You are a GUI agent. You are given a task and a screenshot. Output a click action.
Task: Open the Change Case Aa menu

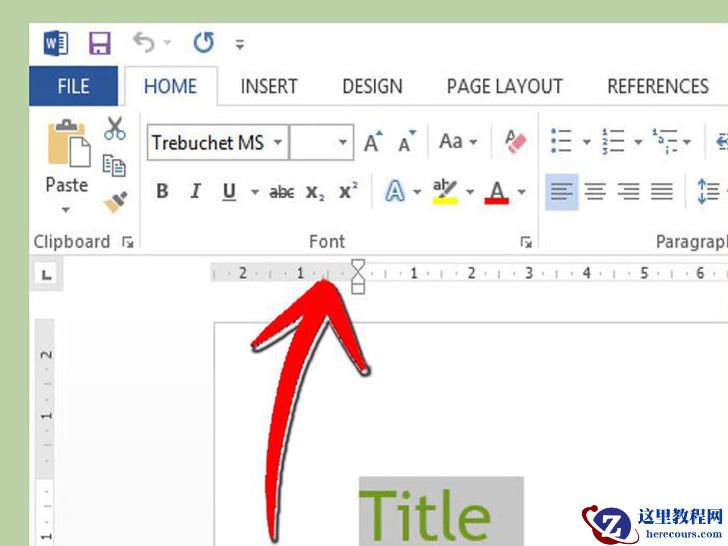point(458,141)
